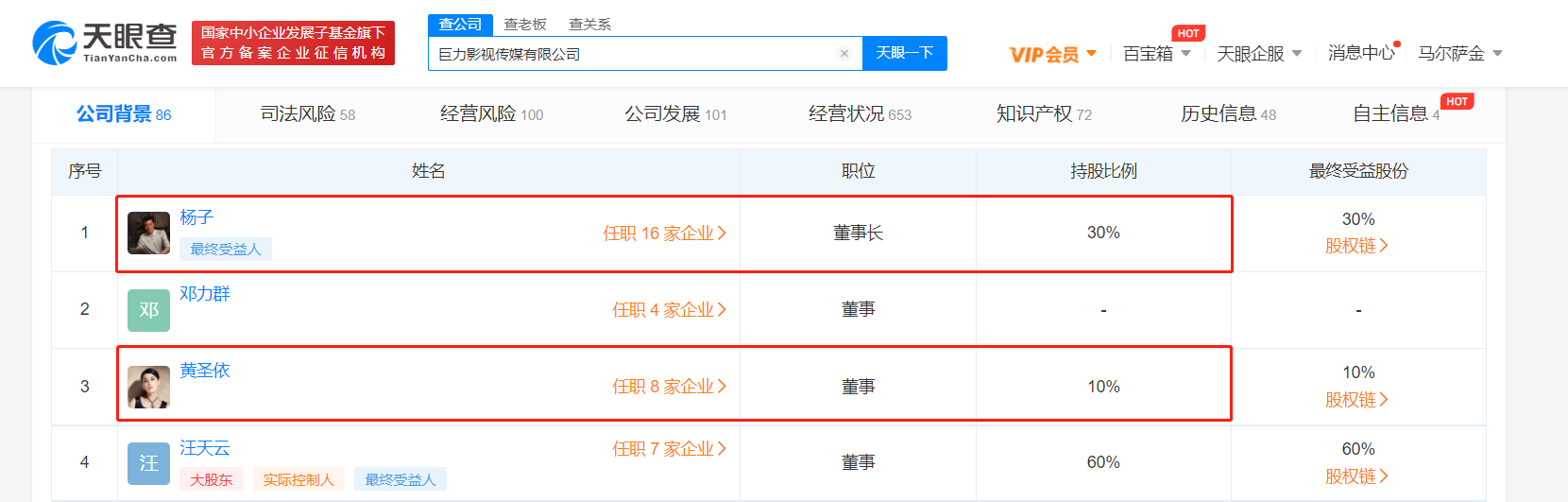The height and width of the screenshot is (502, 1568).
Task: Click 汪天云's 最终受益人 tag
Action: tap(401, 479)
